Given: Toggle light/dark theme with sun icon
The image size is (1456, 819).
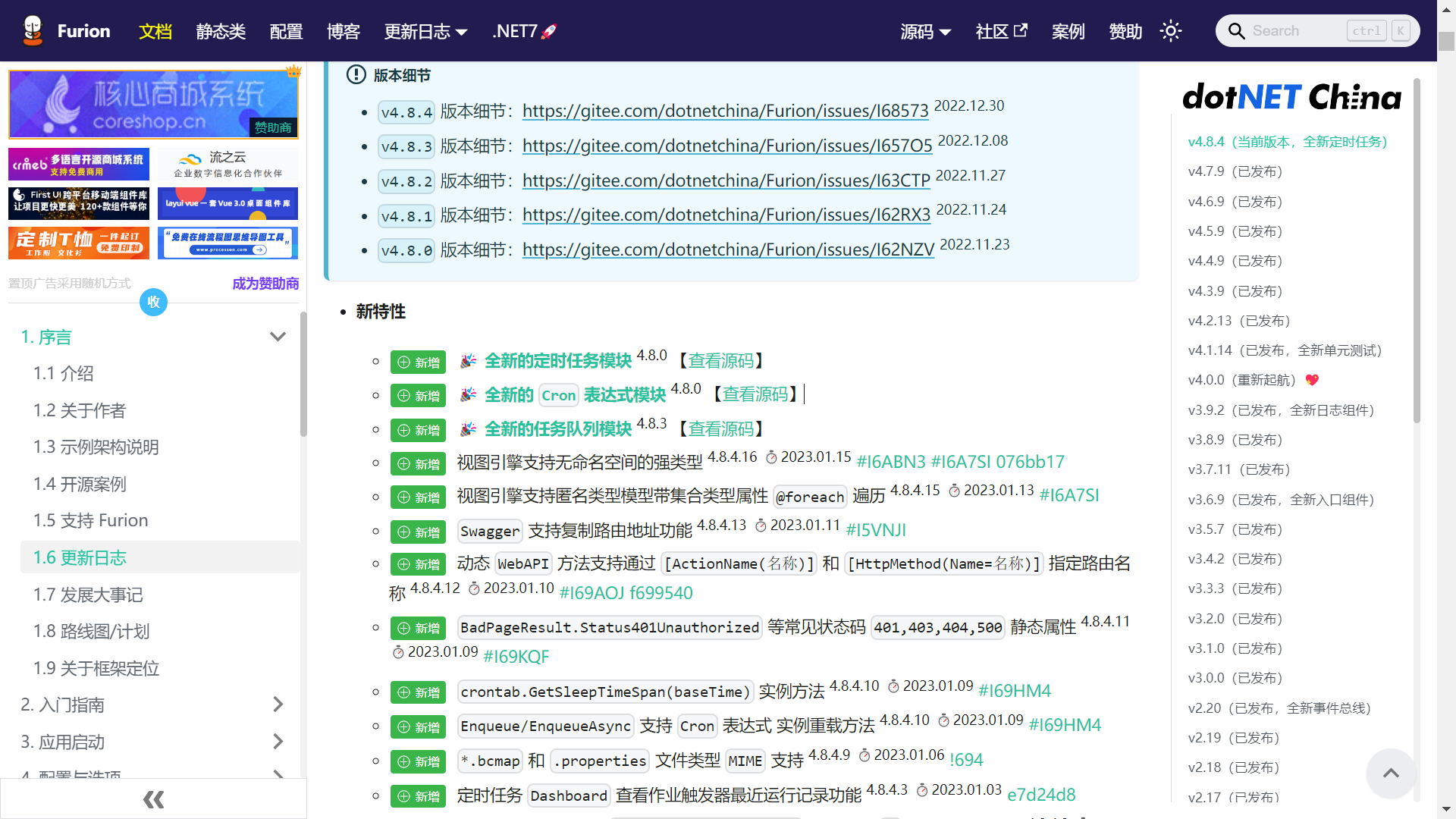Looking at the screenshot, I should pyautogui.click(x=1171, y=30).
